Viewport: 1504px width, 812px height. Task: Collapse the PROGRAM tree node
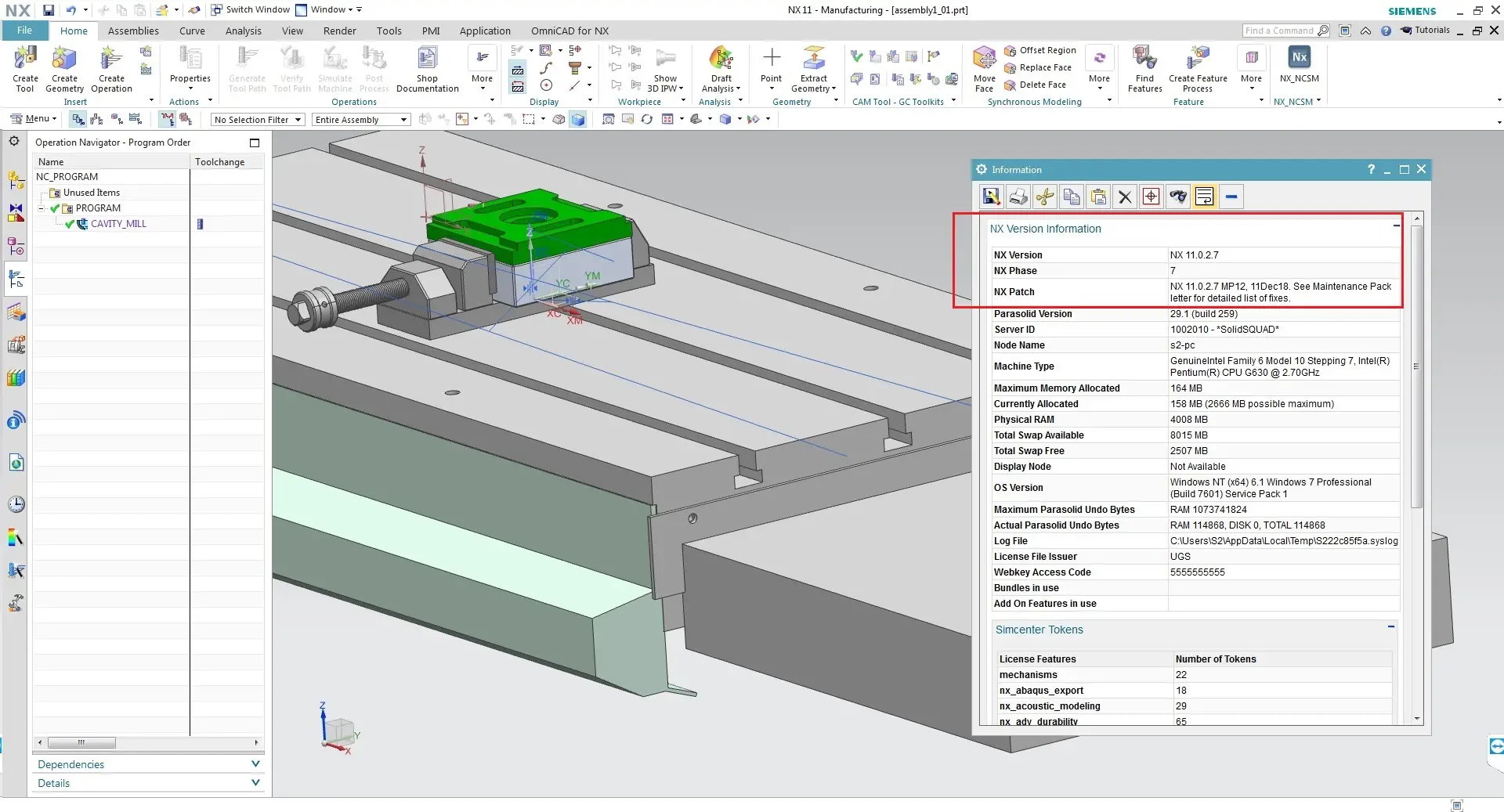(42, 208)
